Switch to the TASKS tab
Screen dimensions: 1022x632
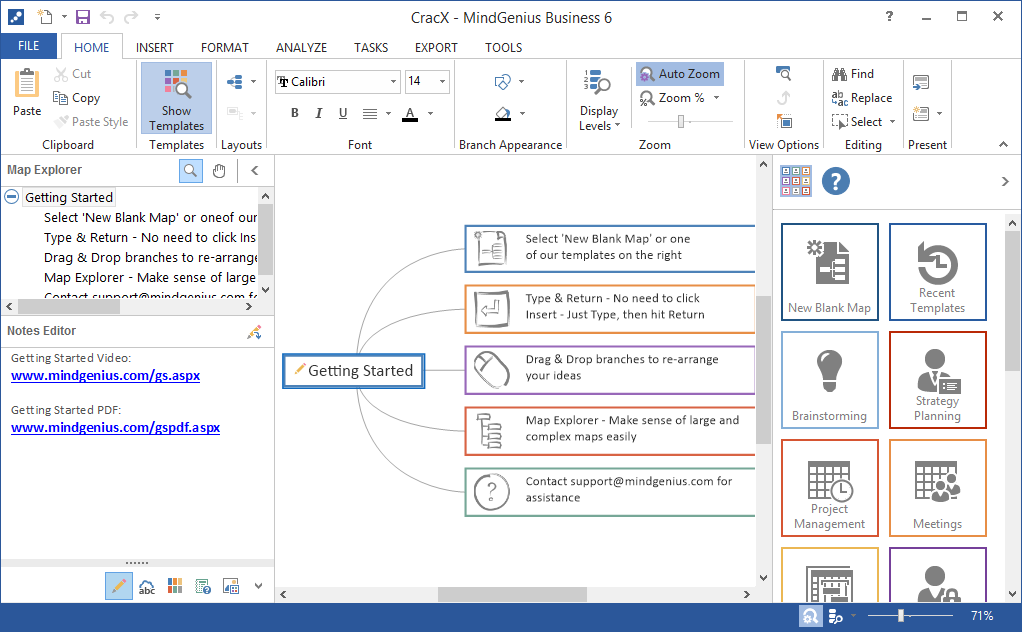pyautogui.click(x=371, y=48)
